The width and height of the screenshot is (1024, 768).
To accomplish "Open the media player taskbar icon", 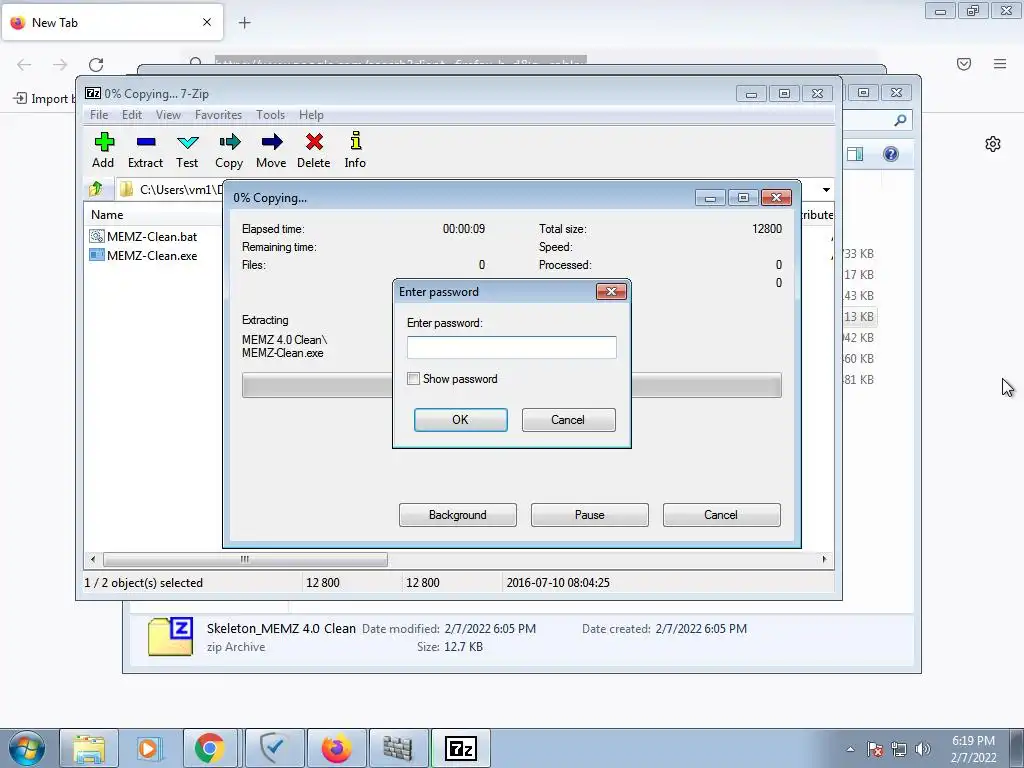I will [149, 748].
